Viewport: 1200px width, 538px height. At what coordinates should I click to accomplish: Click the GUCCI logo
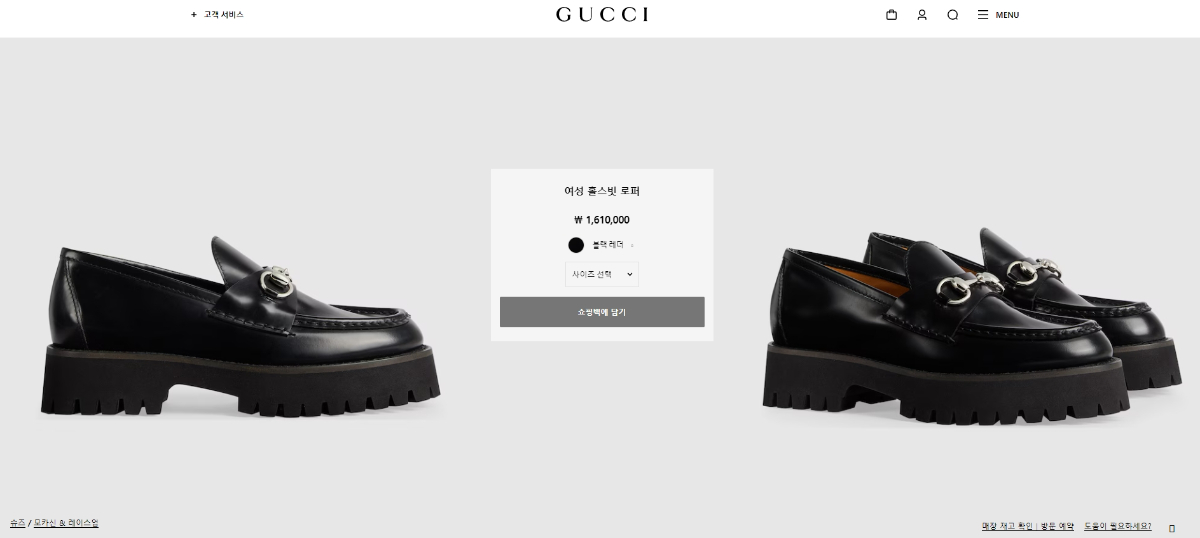[x=602, y=14]
